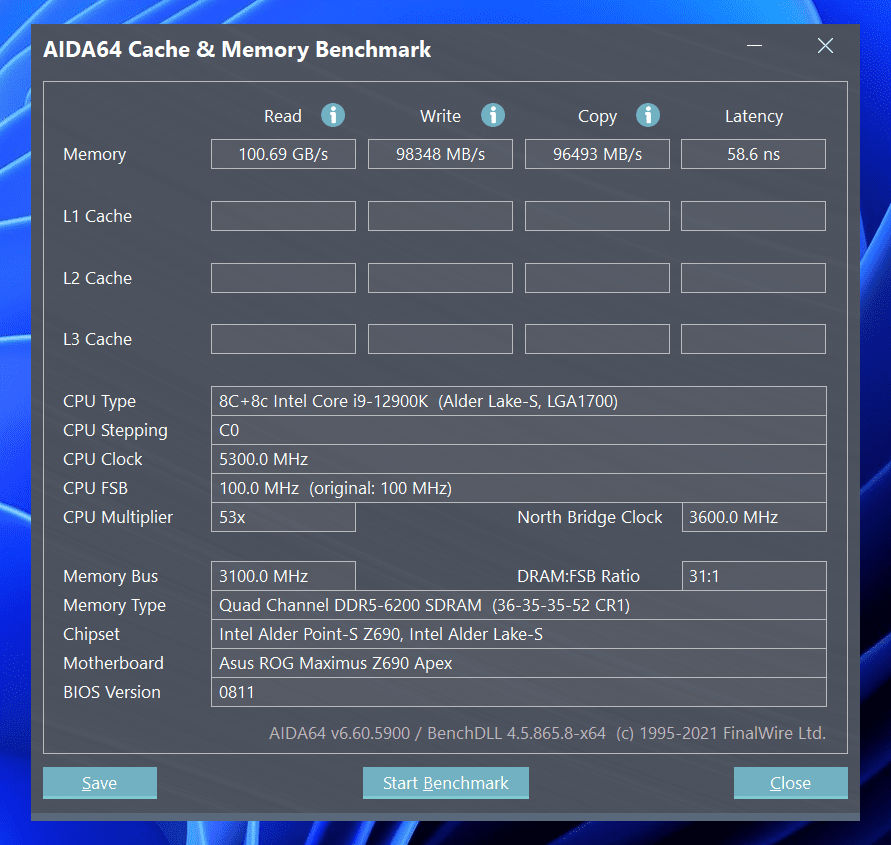
Task: Click the window title AIDA64 Cache & Memory Benchmark
Action: pos(237,49)
